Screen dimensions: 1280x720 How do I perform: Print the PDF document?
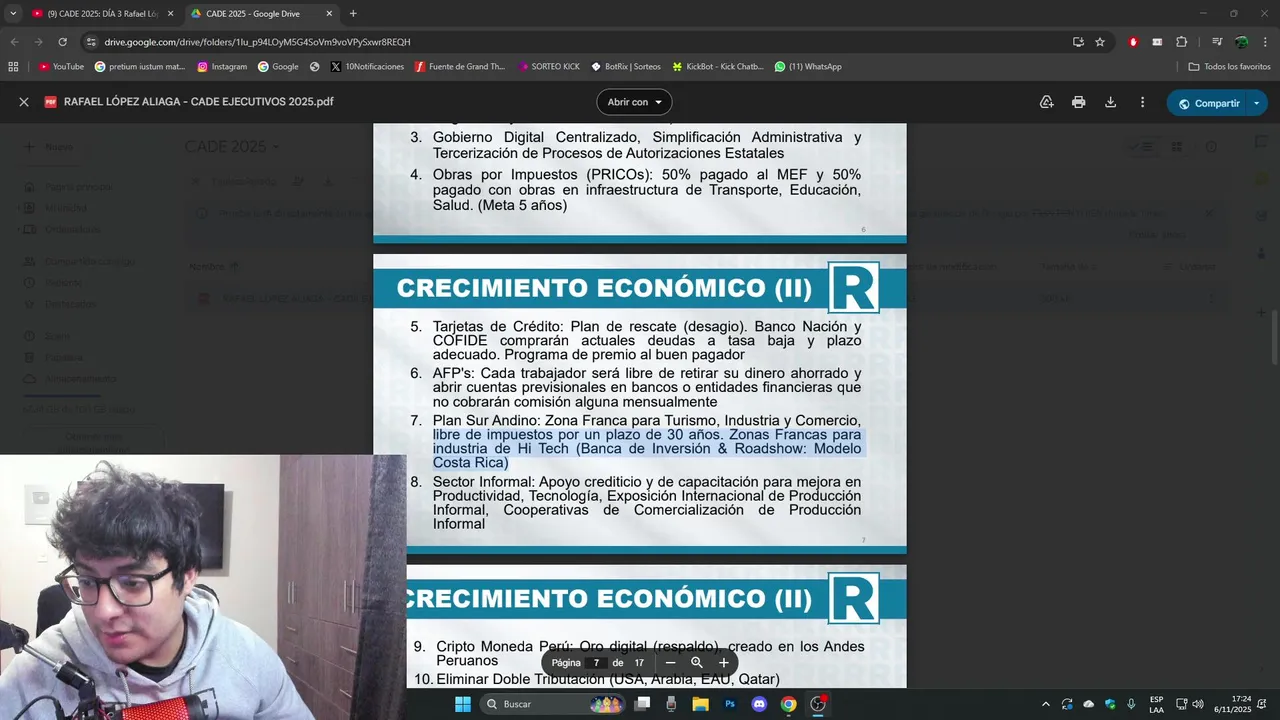click(x=1078, y=102)
